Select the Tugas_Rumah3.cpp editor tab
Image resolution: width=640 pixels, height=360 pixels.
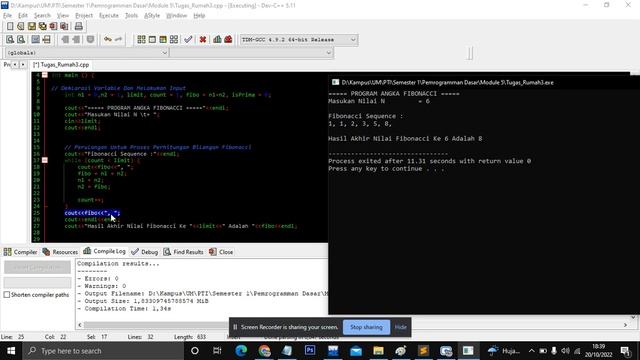pos(61,64)
